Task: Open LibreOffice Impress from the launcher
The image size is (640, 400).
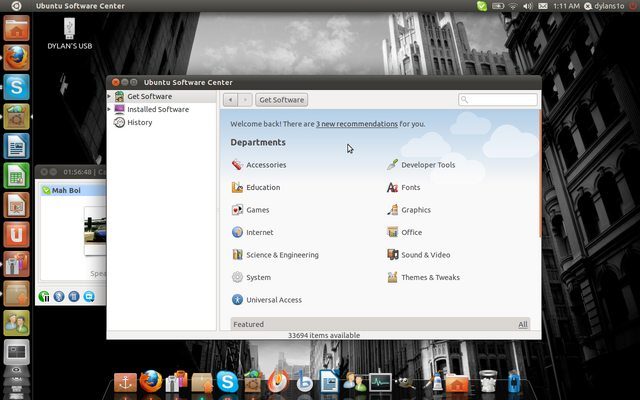Action: pos(16,205)
